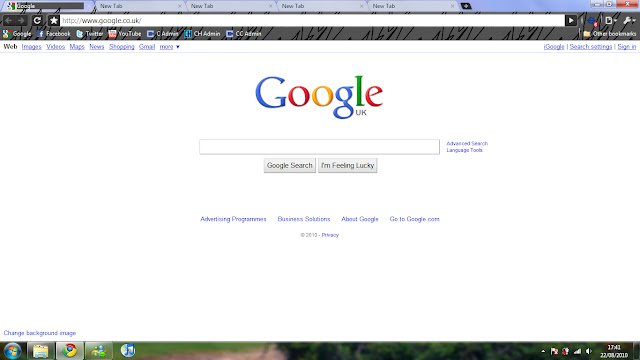
Task: Open the Google bookmark in the bookmarks bar
Action: point(17,34)
